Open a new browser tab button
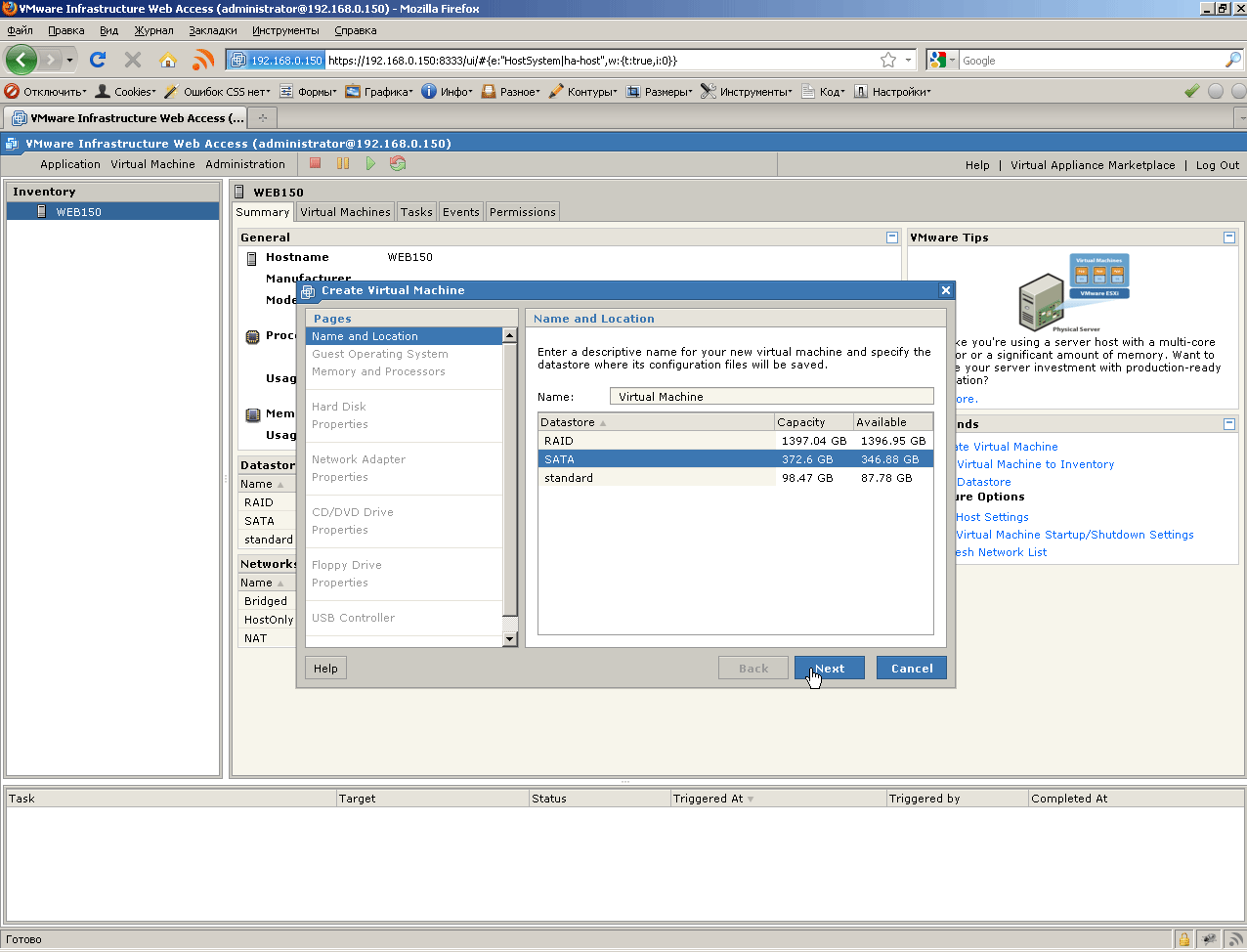 pos(263,117)
